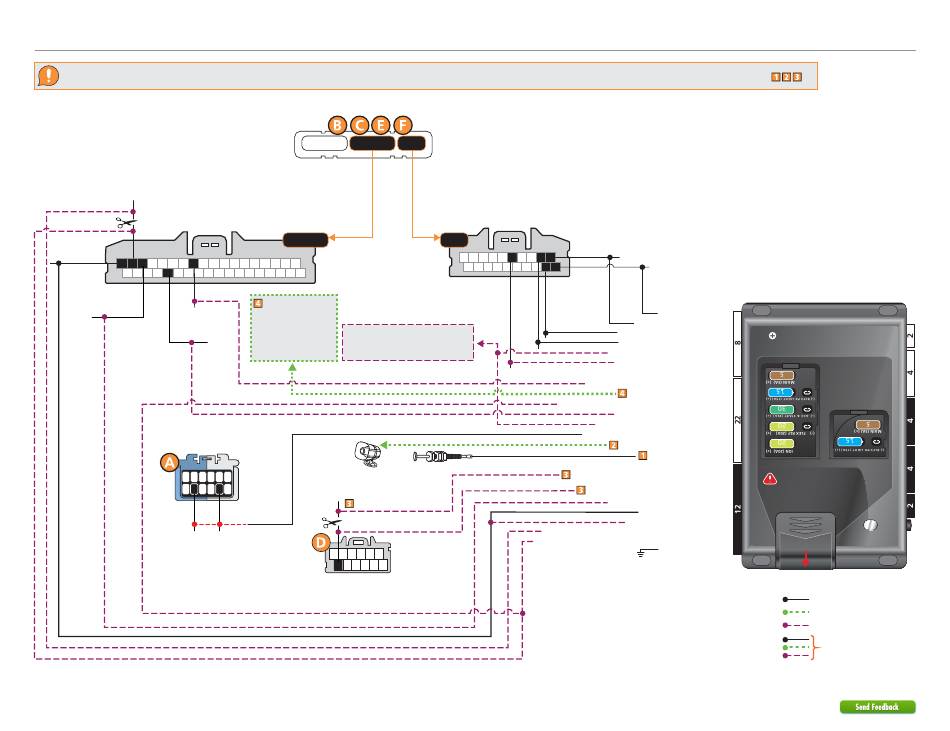
Task: Click note number 3 next to connector D scissors
Action: (349, 503)
